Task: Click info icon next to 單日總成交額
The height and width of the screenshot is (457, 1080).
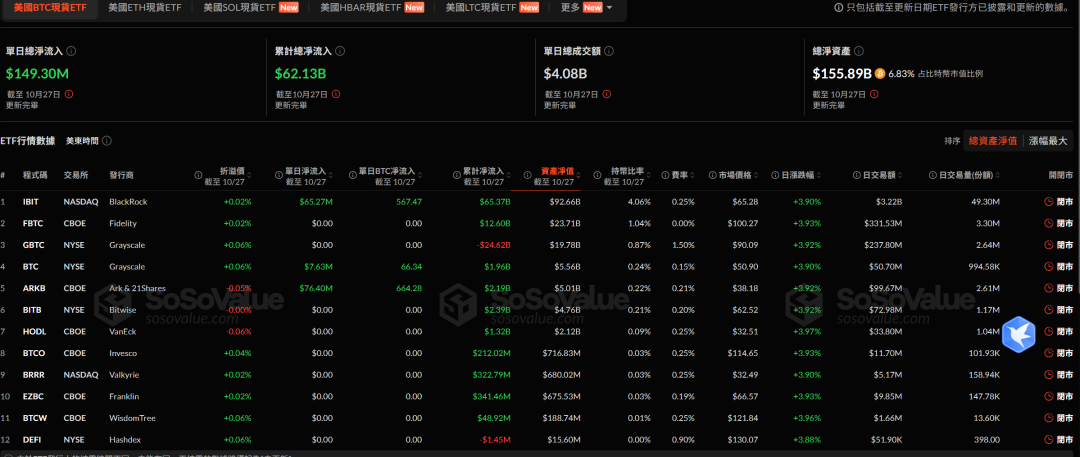Action: click(609, 49)
